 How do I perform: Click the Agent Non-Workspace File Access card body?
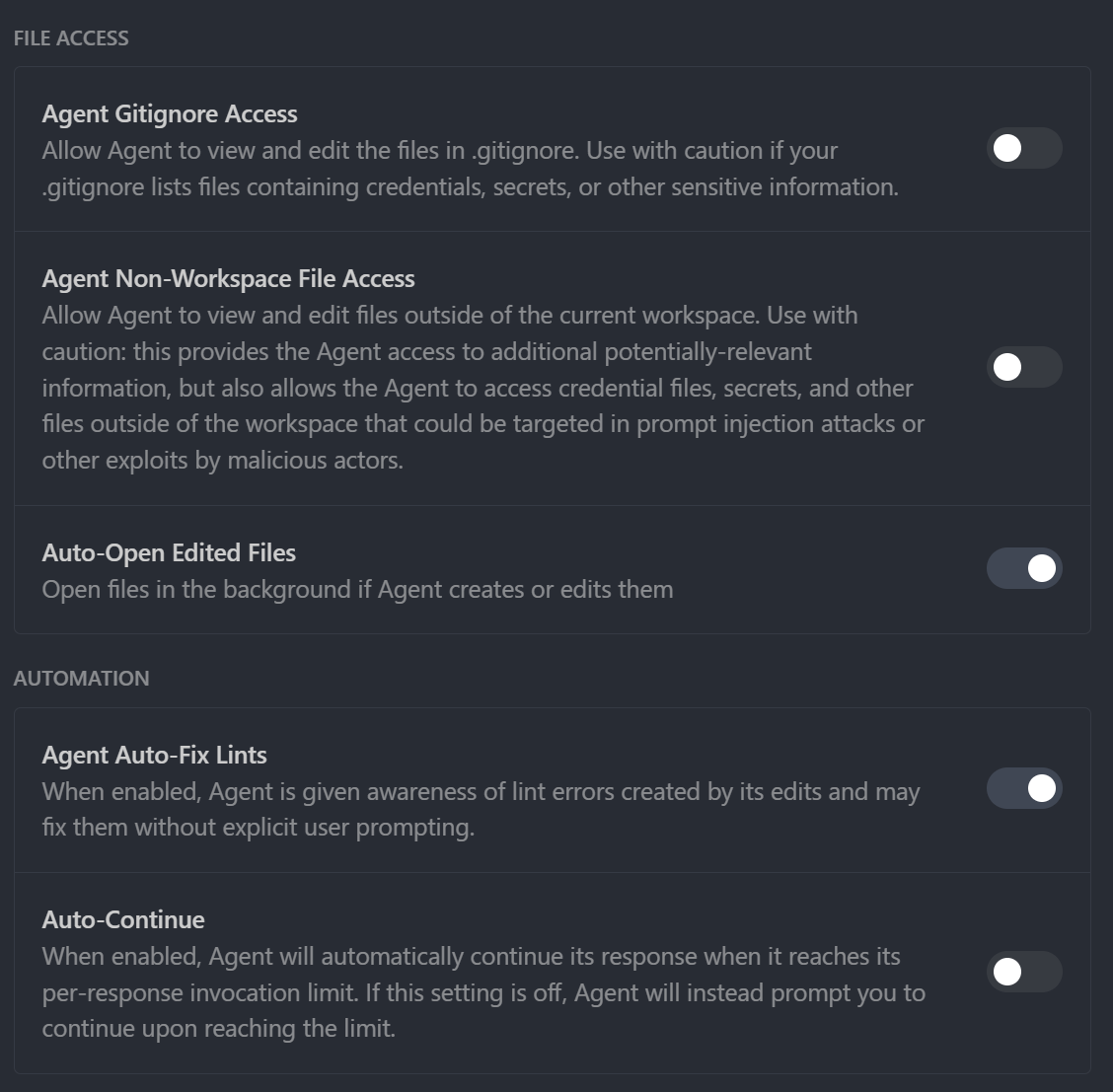[x=553, y=367]
